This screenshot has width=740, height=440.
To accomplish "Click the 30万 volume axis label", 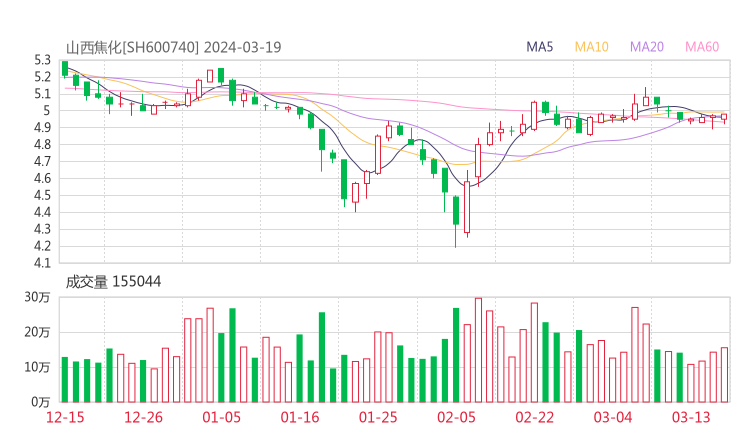I will 37,297.
